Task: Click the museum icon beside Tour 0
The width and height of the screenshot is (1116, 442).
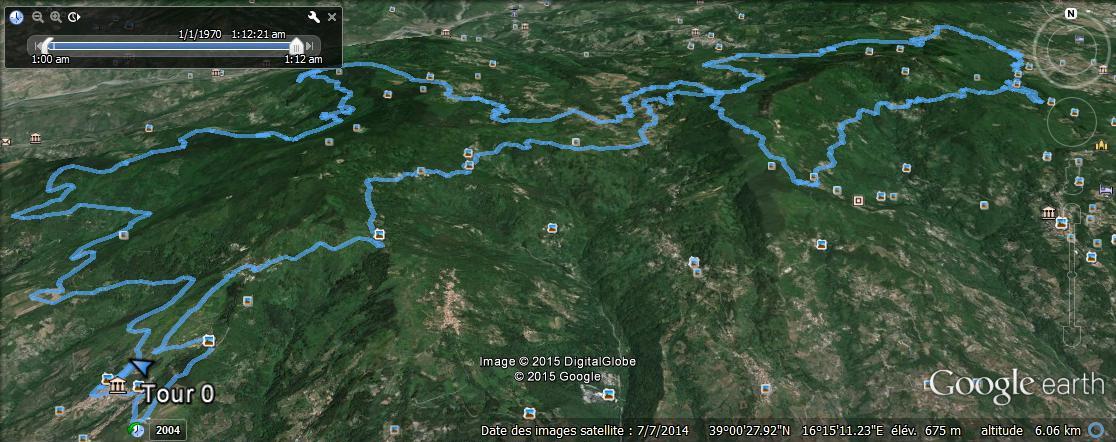Action: (x=118, y=387)
